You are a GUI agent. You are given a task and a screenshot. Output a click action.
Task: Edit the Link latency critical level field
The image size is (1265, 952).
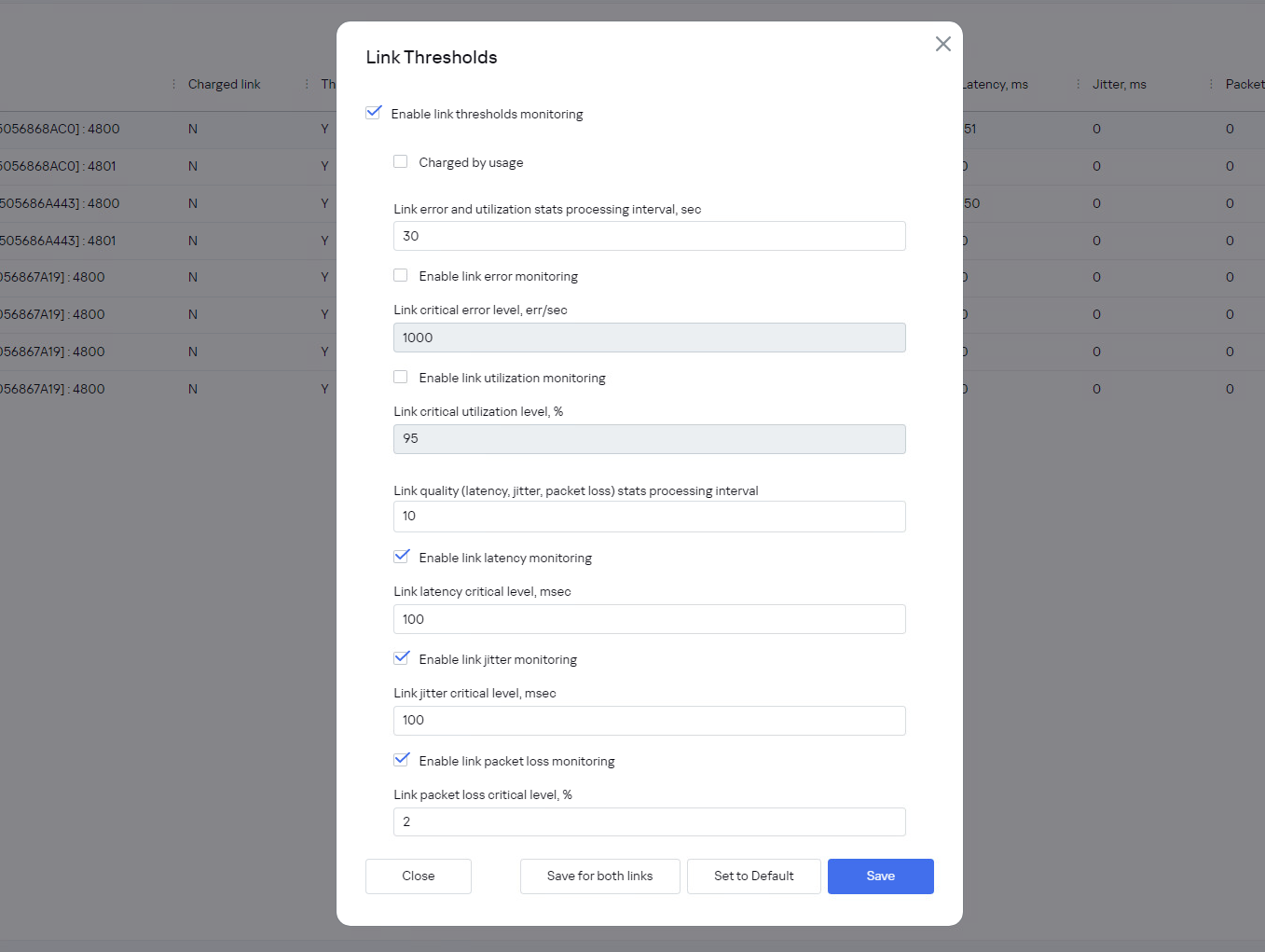tap(649, 619)
